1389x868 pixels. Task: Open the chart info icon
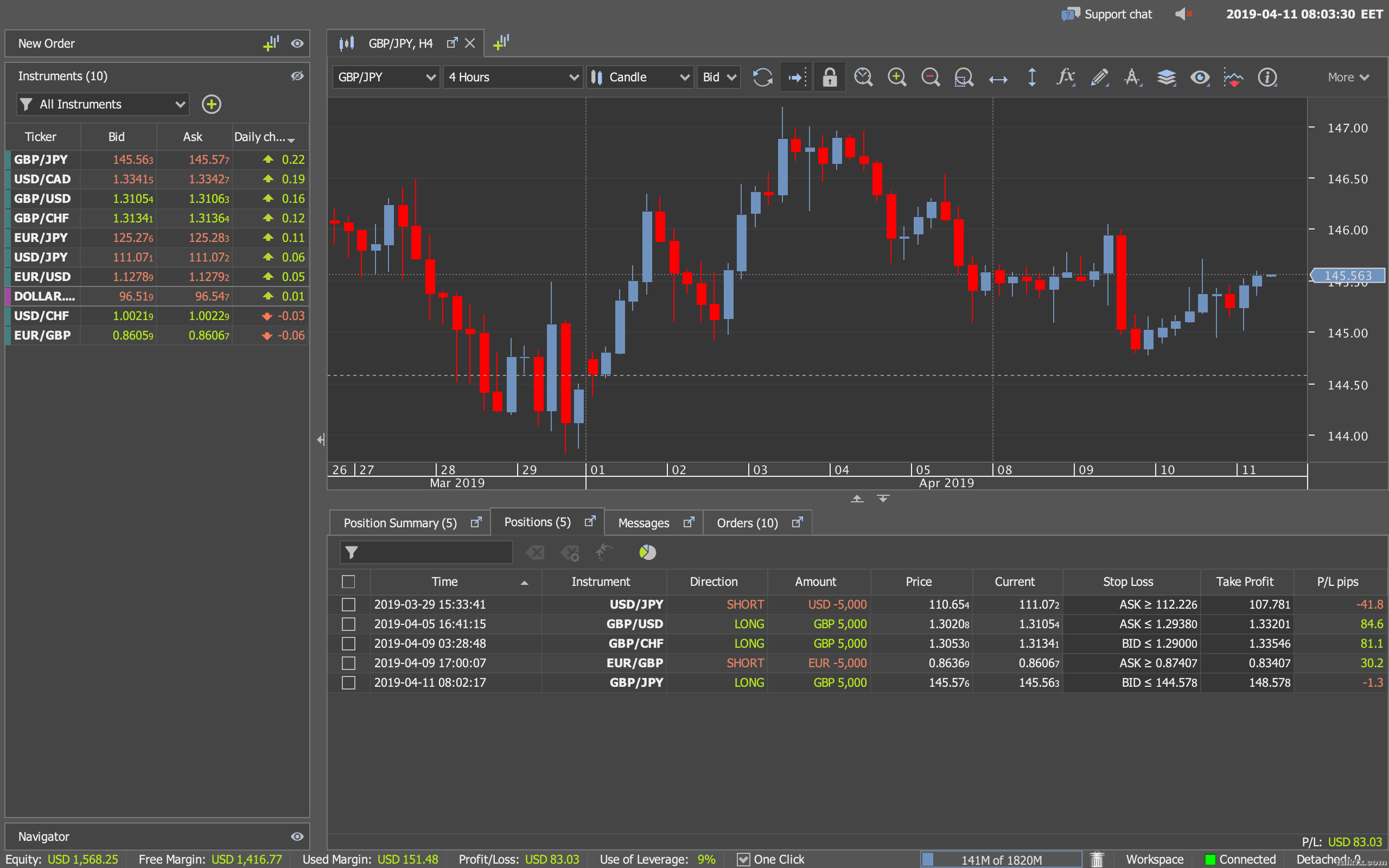point(1267,77)
